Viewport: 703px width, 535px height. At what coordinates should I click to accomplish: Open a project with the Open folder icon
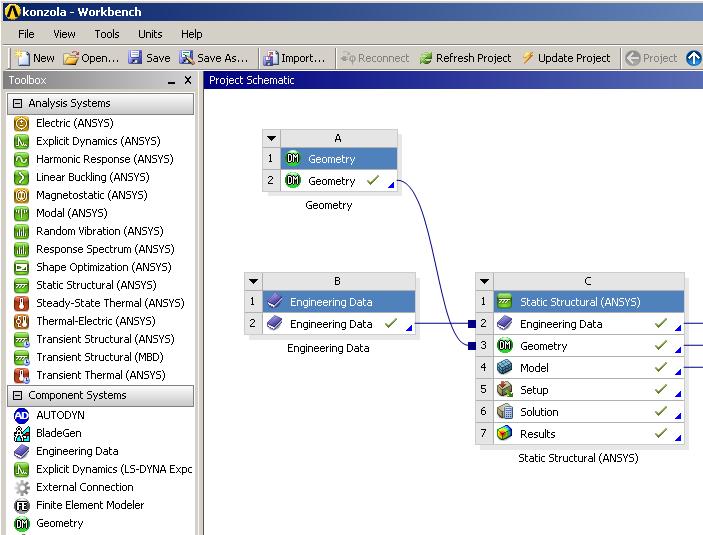tap(70, 58)
